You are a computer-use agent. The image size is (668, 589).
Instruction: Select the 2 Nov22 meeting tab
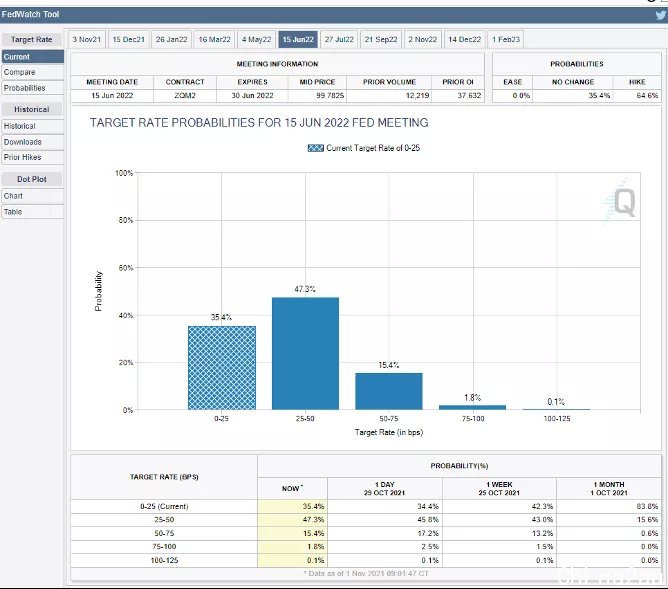click(423, 40)
